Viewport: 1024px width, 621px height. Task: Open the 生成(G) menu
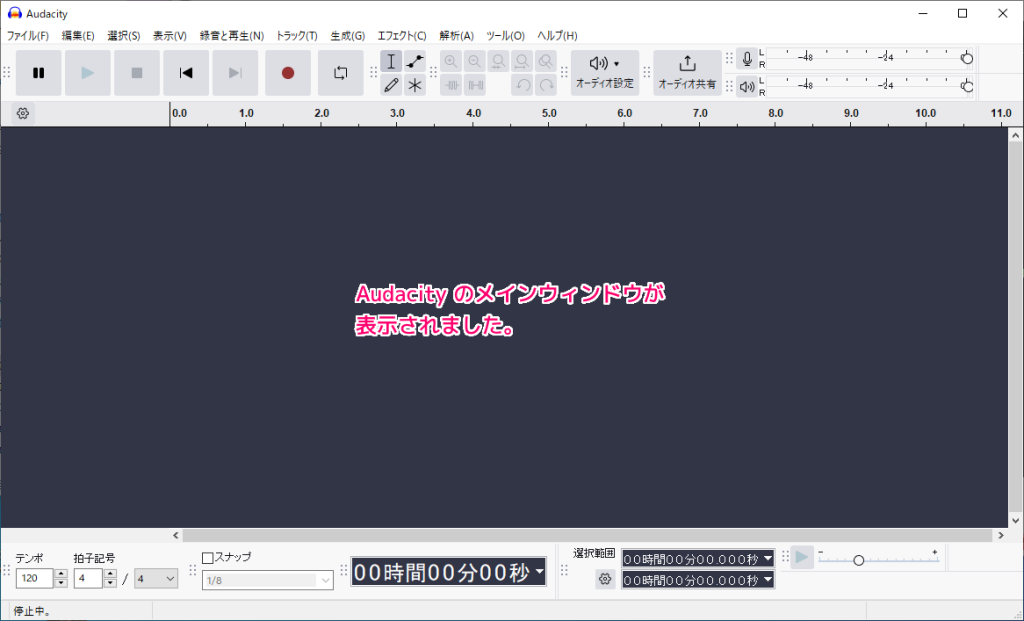(347, 36)
